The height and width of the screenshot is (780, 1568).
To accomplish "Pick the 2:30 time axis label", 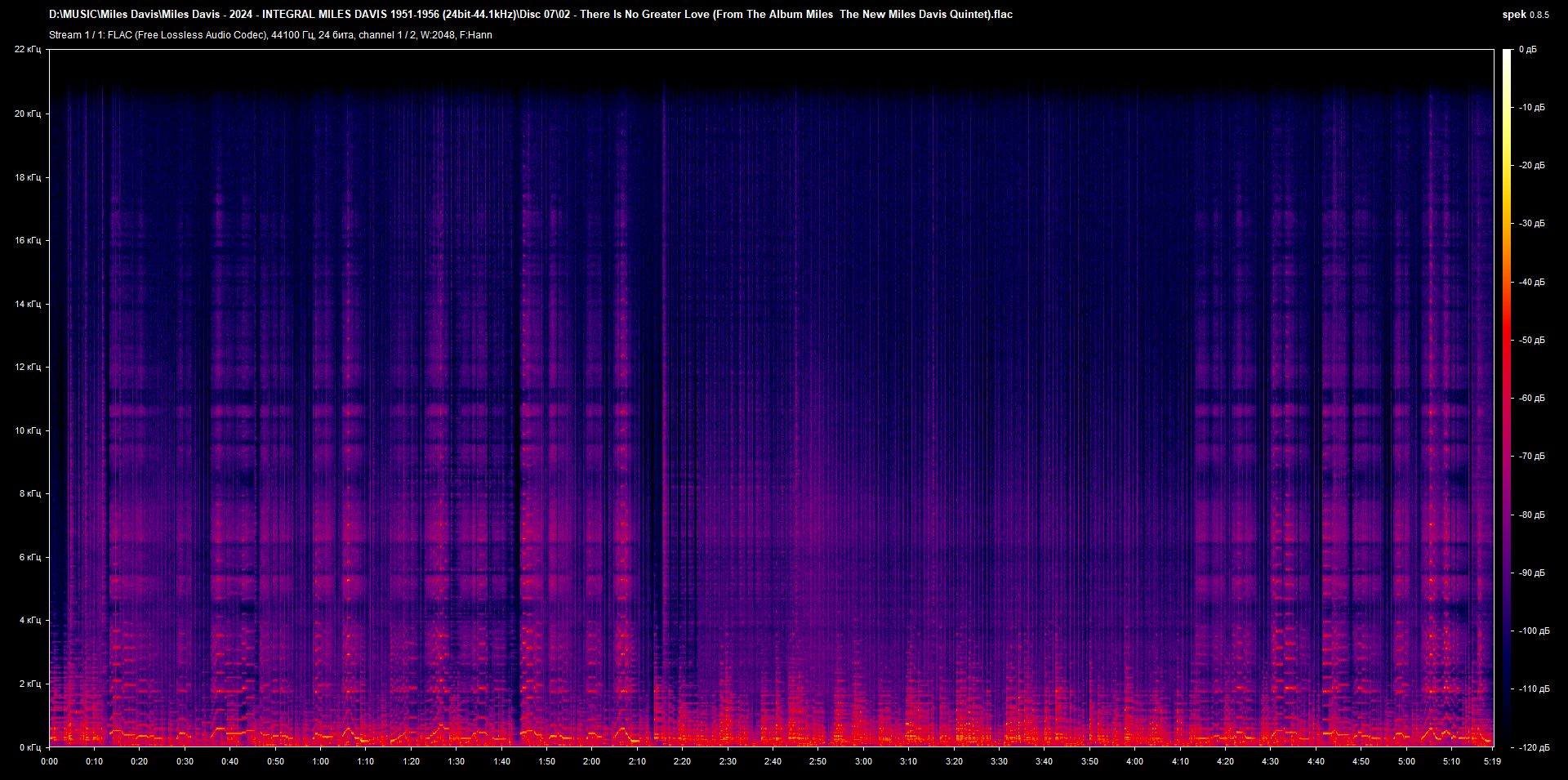I will [x=728, y=761].
